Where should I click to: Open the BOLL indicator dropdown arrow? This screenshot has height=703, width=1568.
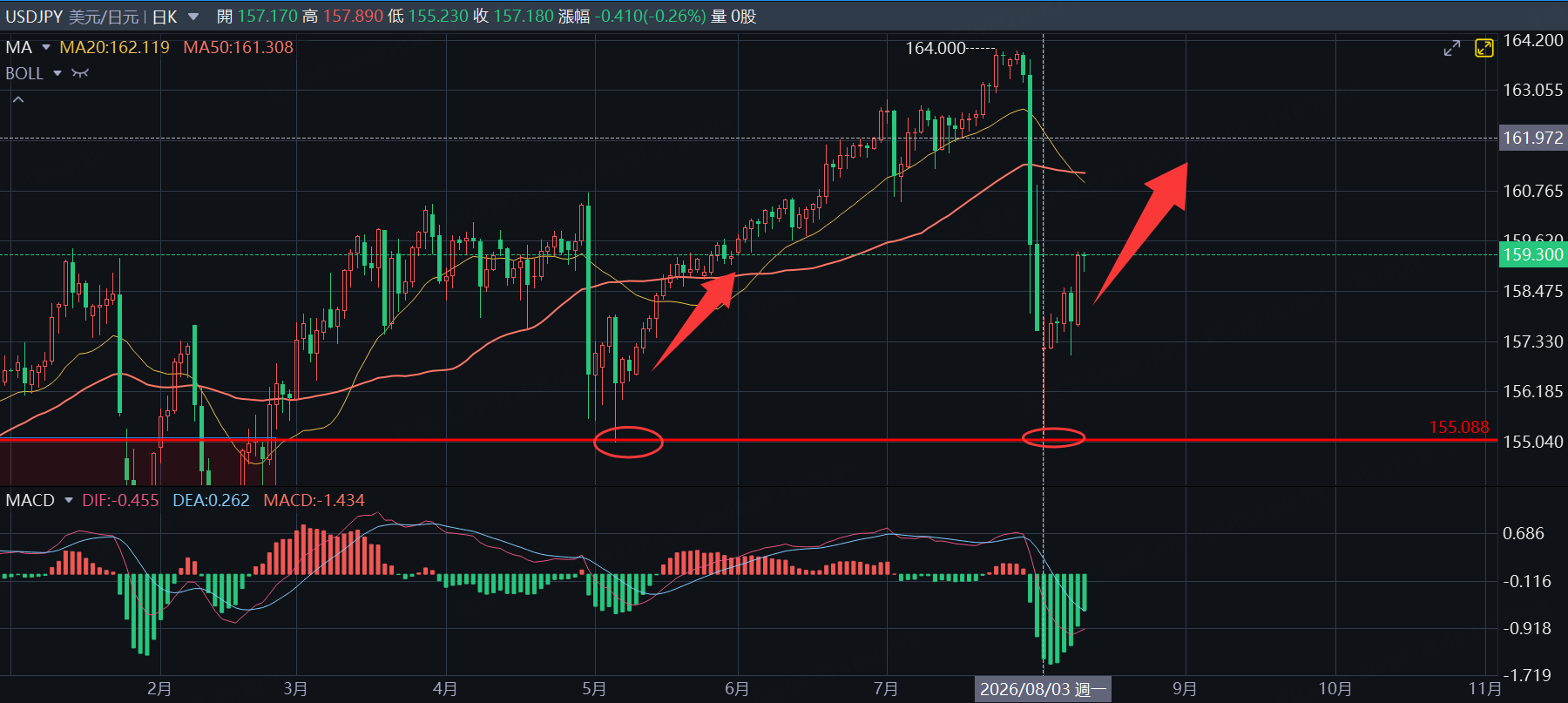(x=57, y=73)
